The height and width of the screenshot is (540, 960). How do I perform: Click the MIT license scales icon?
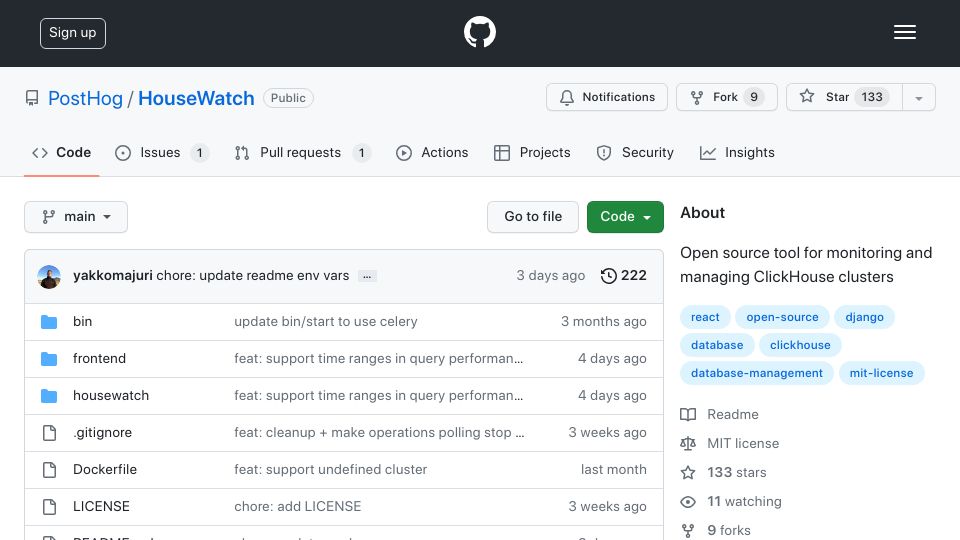[x=688, y=443]
